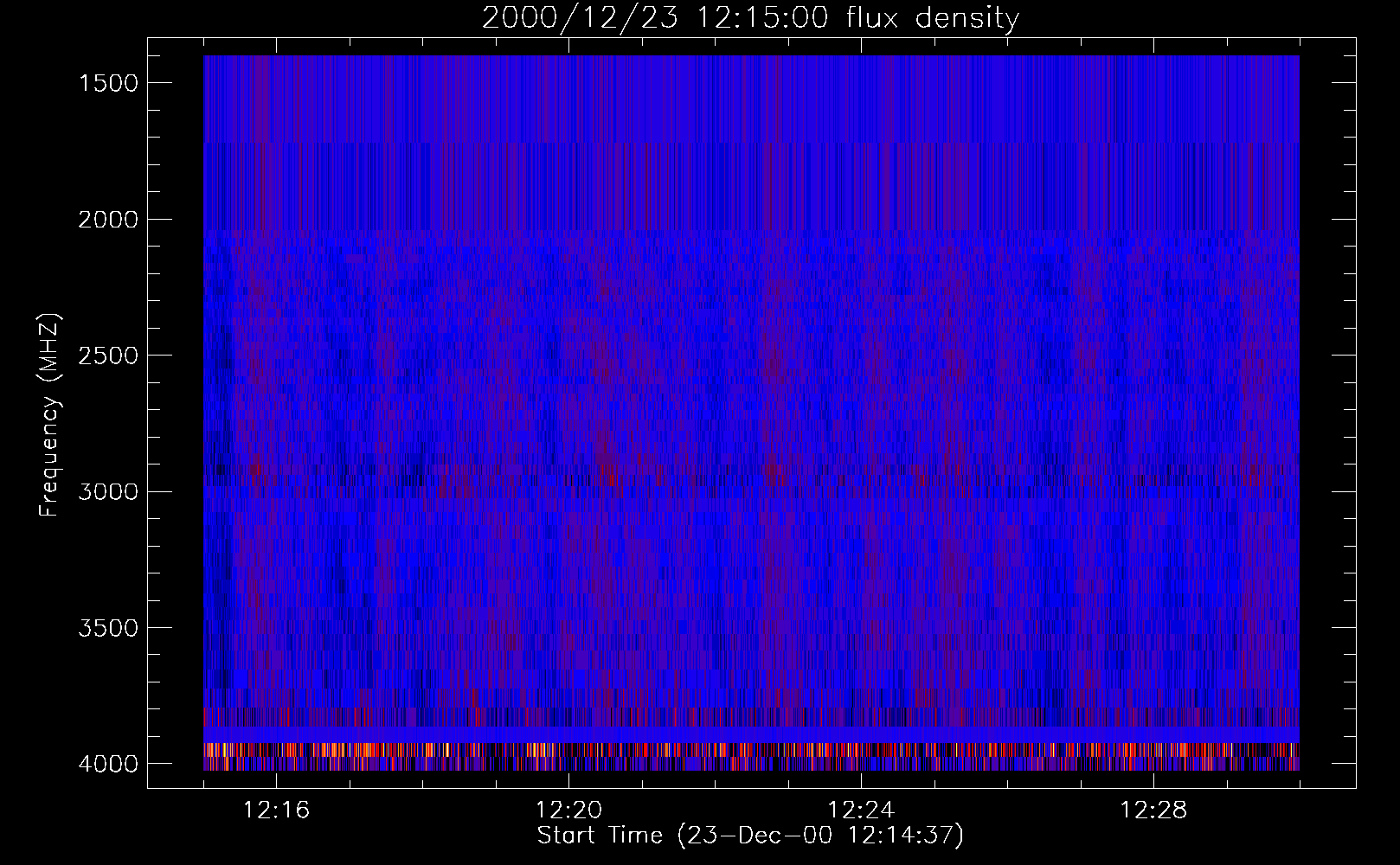Click the 2500 frequency tick label
This screenshot has height=865, width=1400.
tap(108, 356)
